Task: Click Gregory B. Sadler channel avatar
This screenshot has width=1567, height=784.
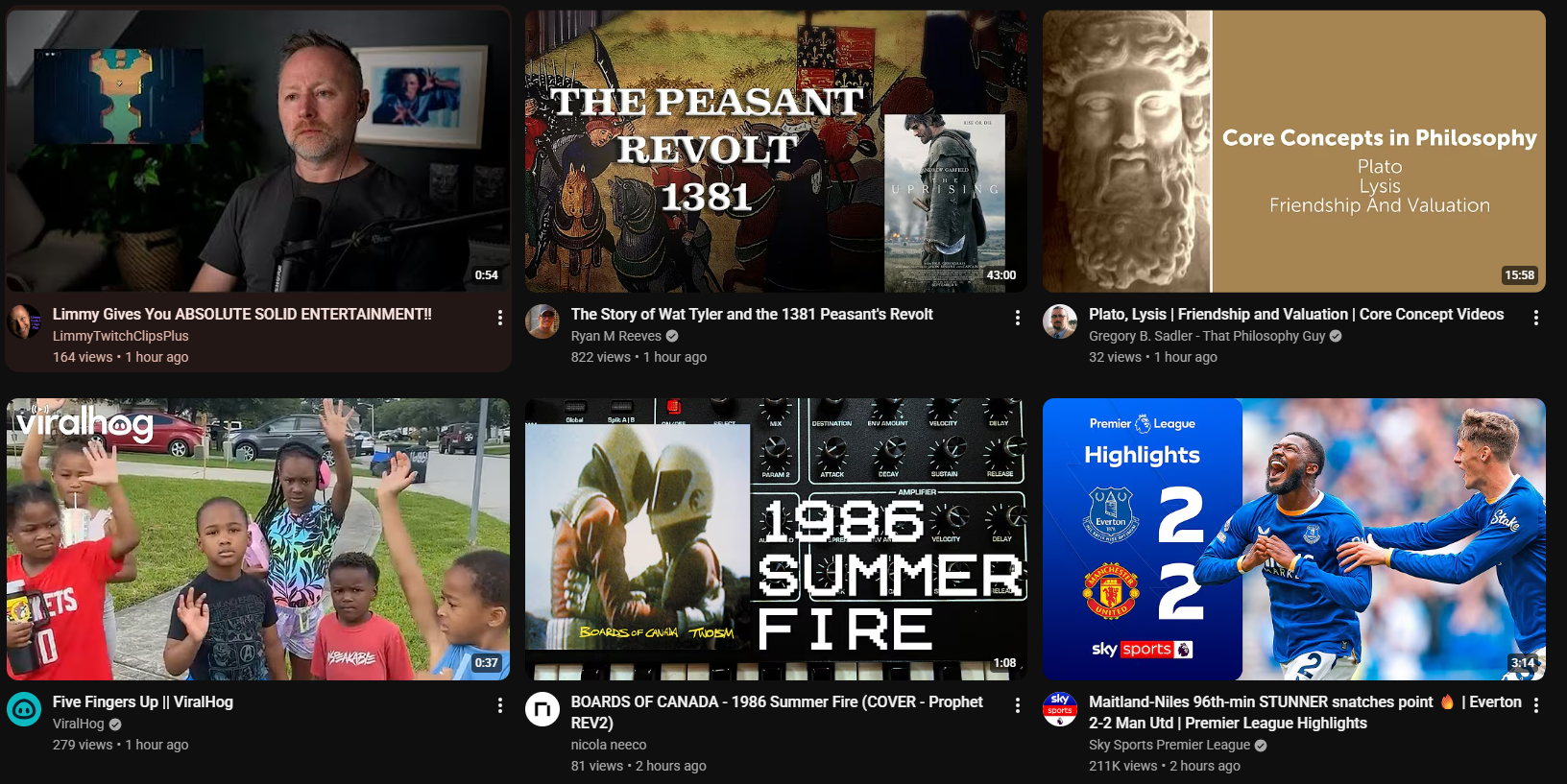Action: click(x=1060, y=321)
